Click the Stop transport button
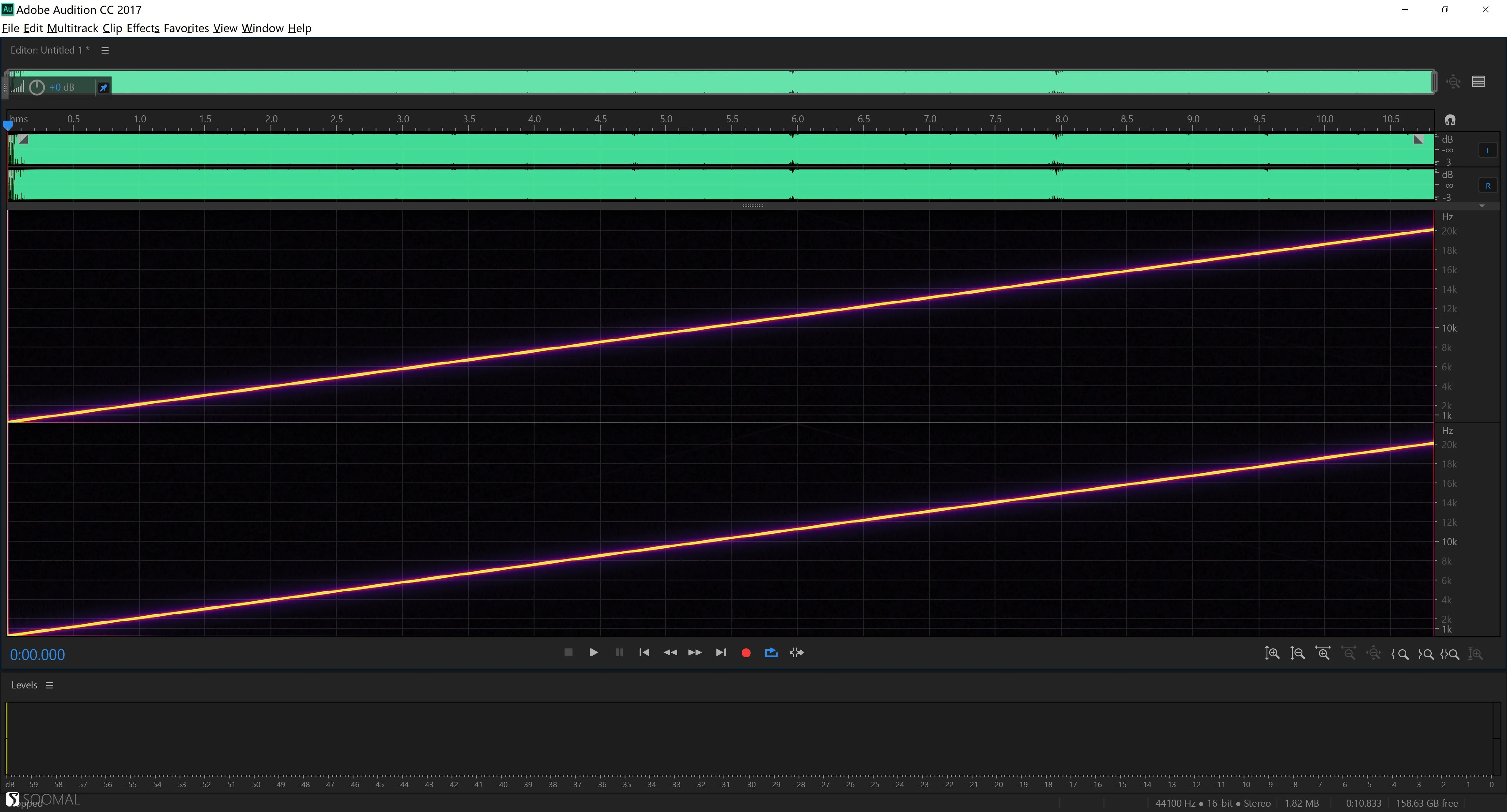 point(568,653)
